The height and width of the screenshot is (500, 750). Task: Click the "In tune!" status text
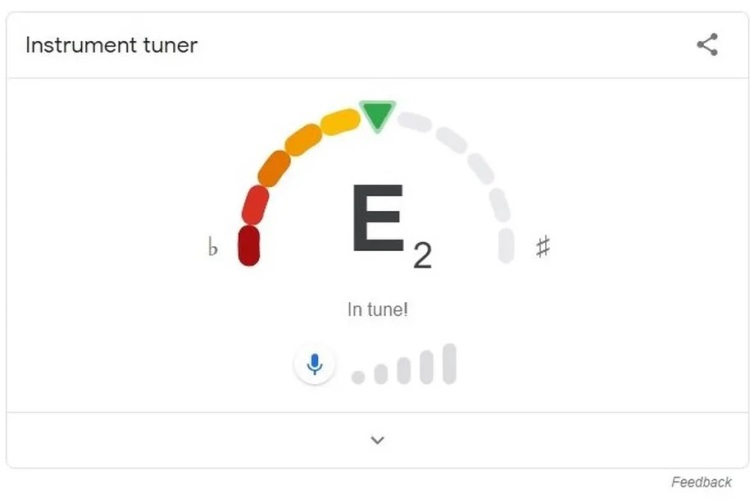pos(377,309)
